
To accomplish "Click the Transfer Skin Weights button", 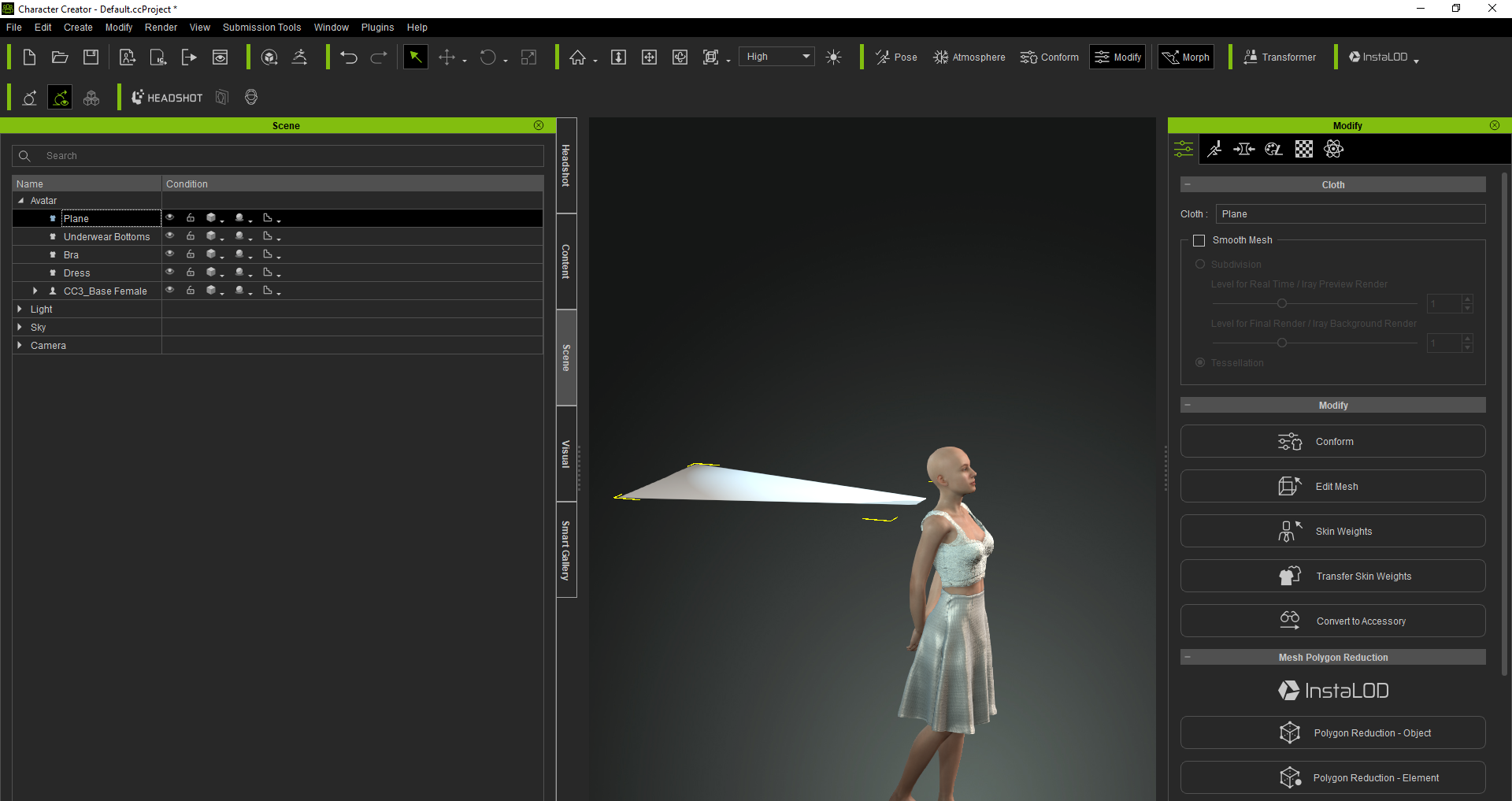I will click(x=1332, y=577).
